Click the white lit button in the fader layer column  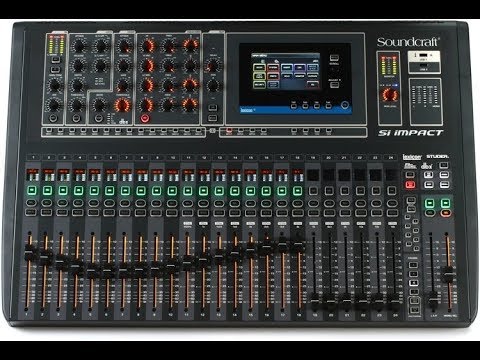413,283
